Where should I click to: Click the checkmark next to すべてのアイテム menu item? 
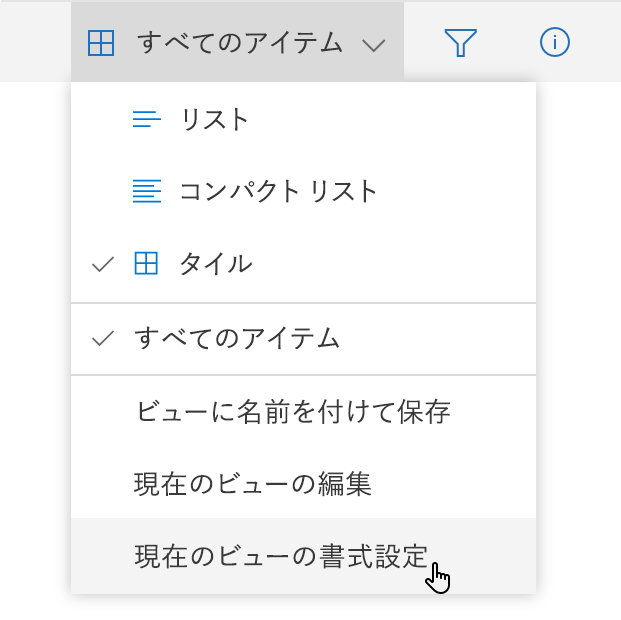[103, 338]
